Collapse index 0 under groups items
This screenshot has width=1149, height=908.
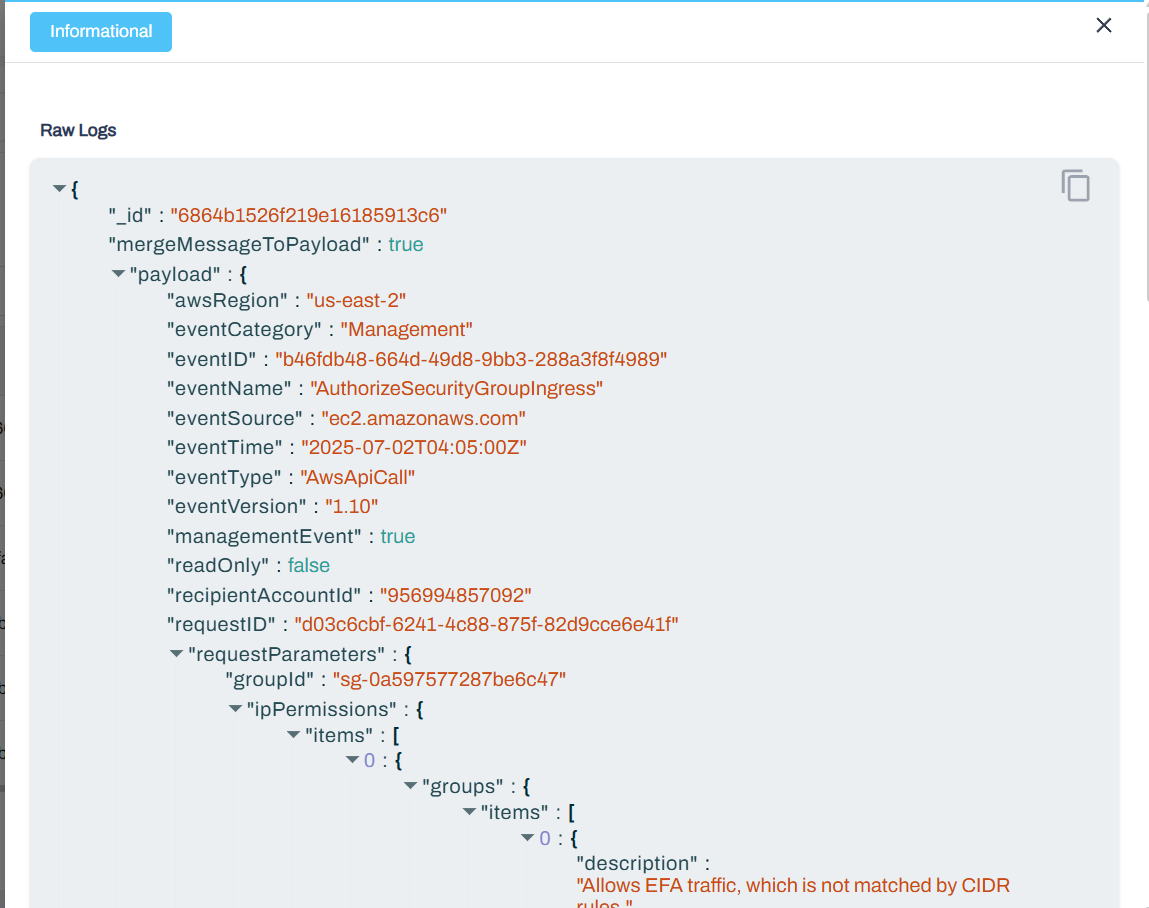(528, 838)
